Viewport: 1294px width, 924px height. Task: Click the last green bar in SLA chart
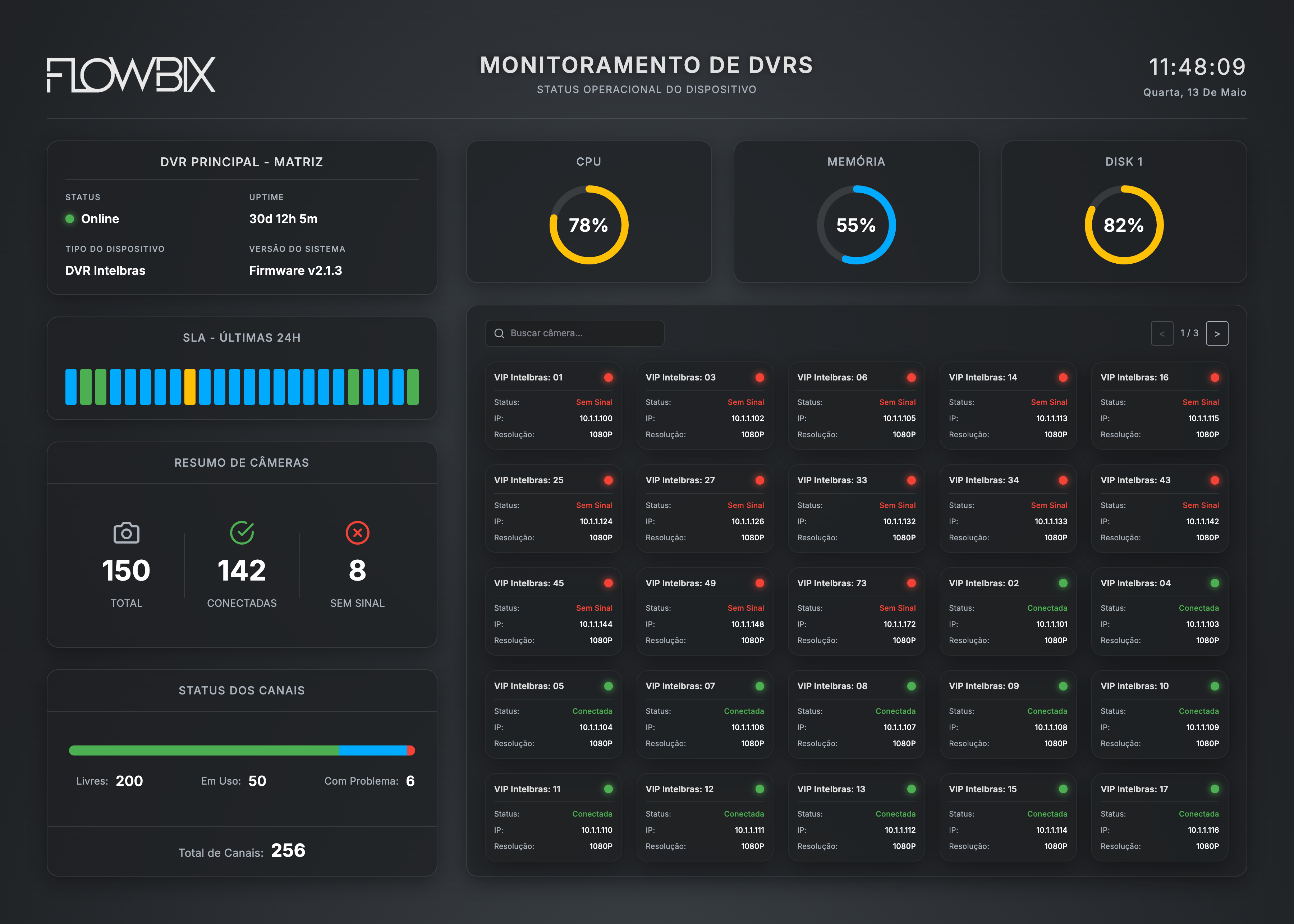(413, 387)
